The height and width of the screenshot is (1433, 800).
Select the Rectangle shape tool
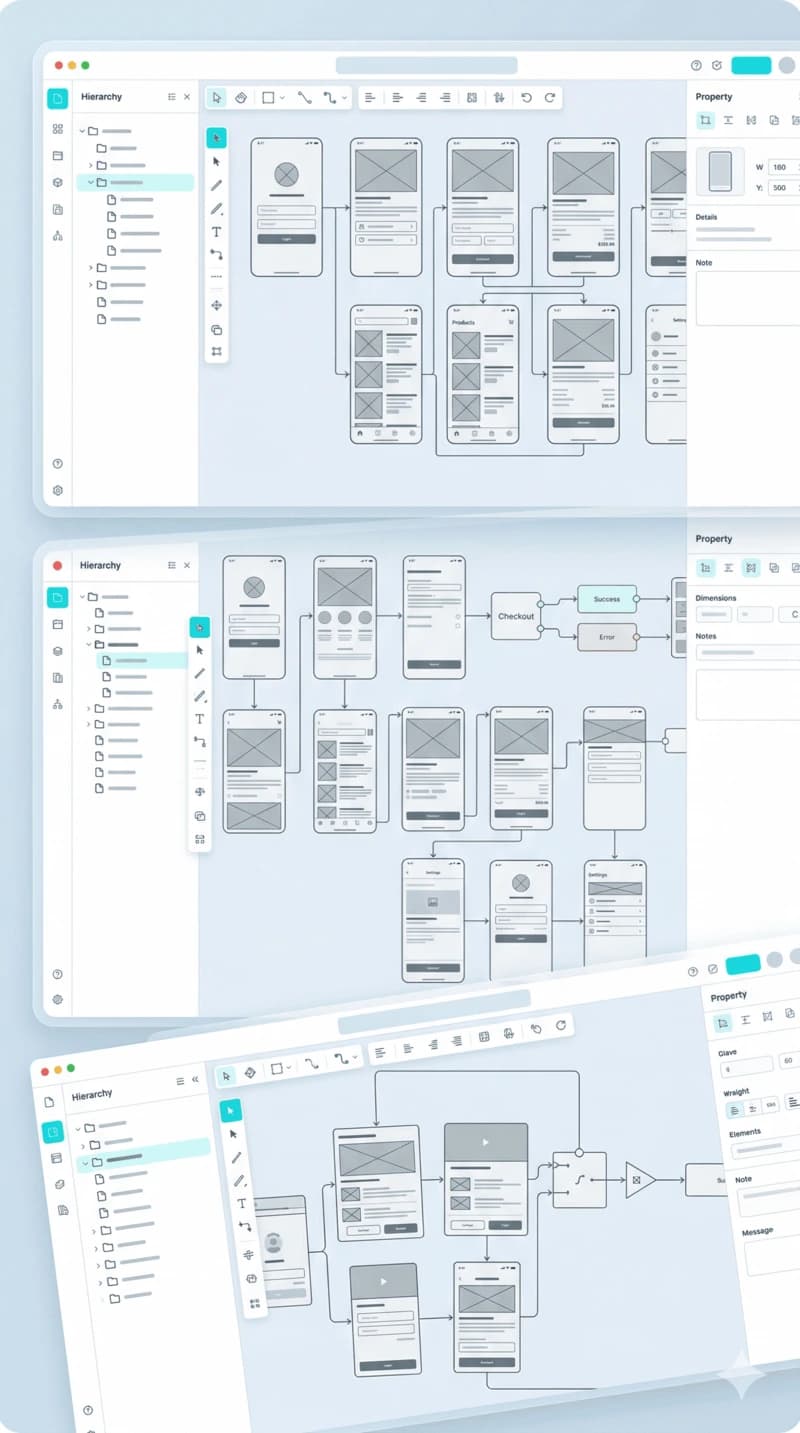266,97
